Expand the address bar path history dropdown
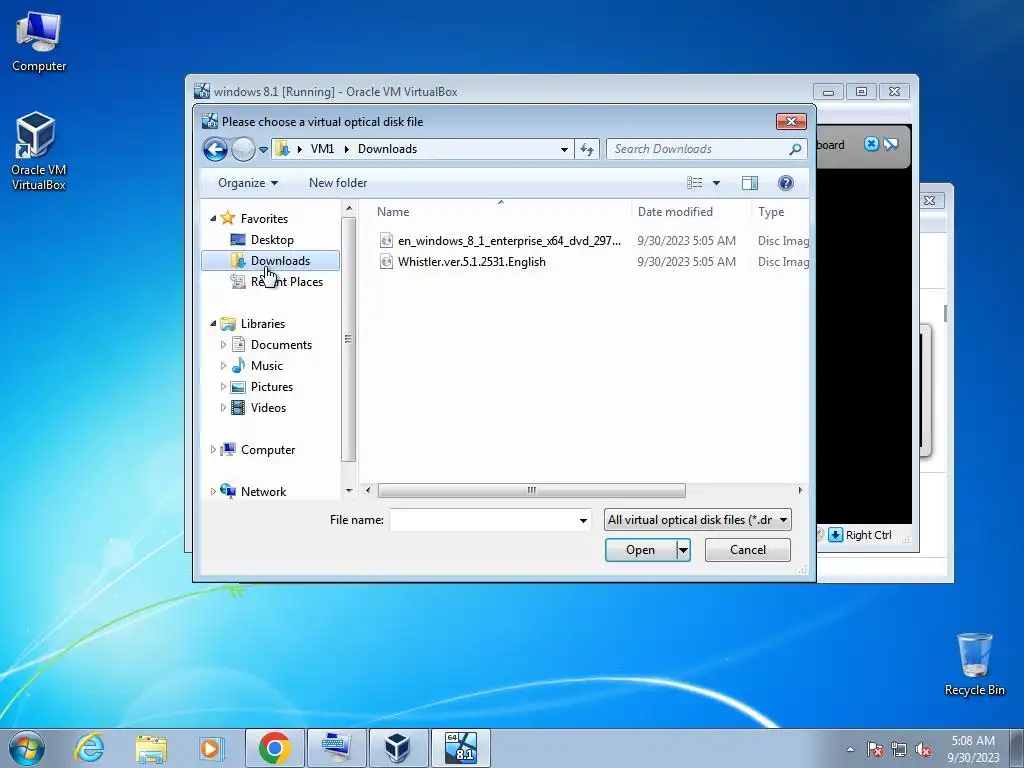Screen dimensions: 1024x768 click(564, 149)
